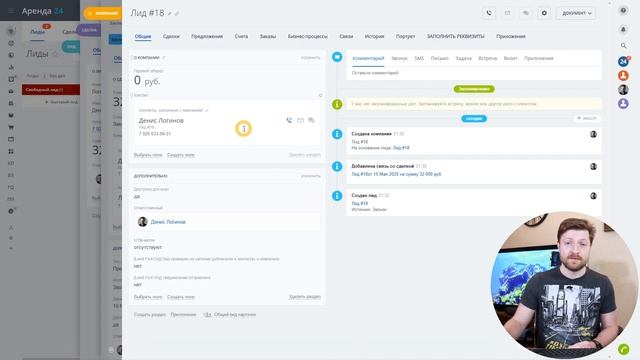The width and height of the screenshot is (640, 360).
Task: Open settings gear in left sidebar
Action: click(x=11, y=211)
